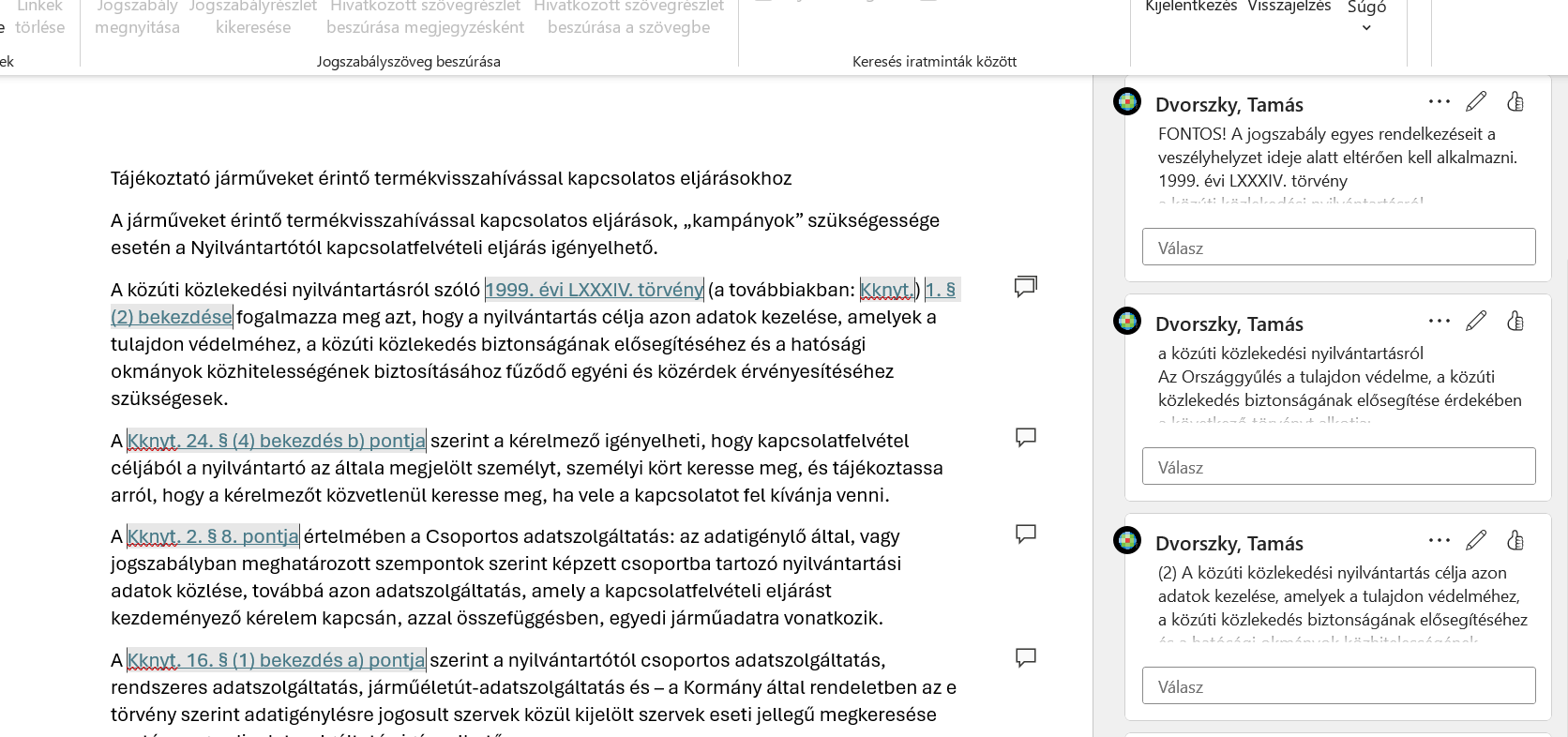Like the second comment about közúti közlekedési nyilvántartásról
Viewport: 1568px width, 737px height.
click(x=1515, y=321)
